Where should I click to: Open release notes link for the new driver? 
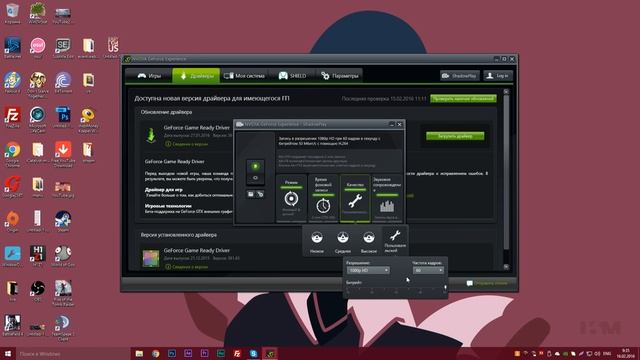pyautogui.click(x=187, y=144)
